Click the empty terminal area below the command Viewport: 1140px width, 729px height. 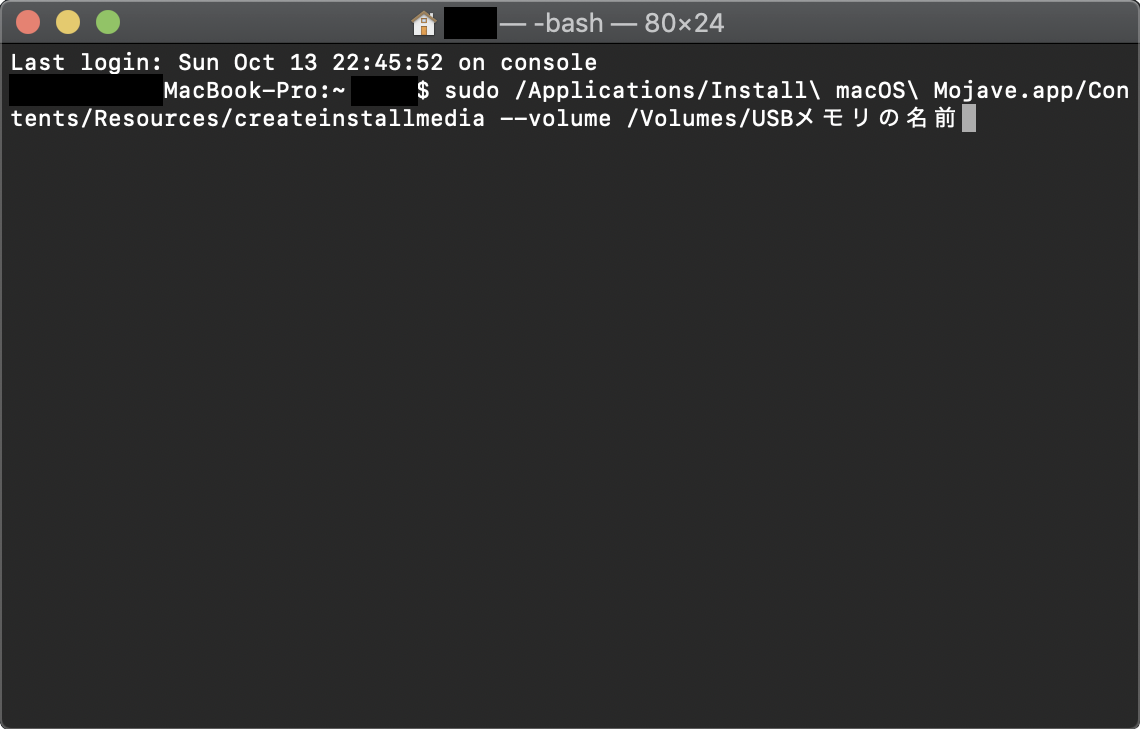pyautogui.click(x=570, y=429)
